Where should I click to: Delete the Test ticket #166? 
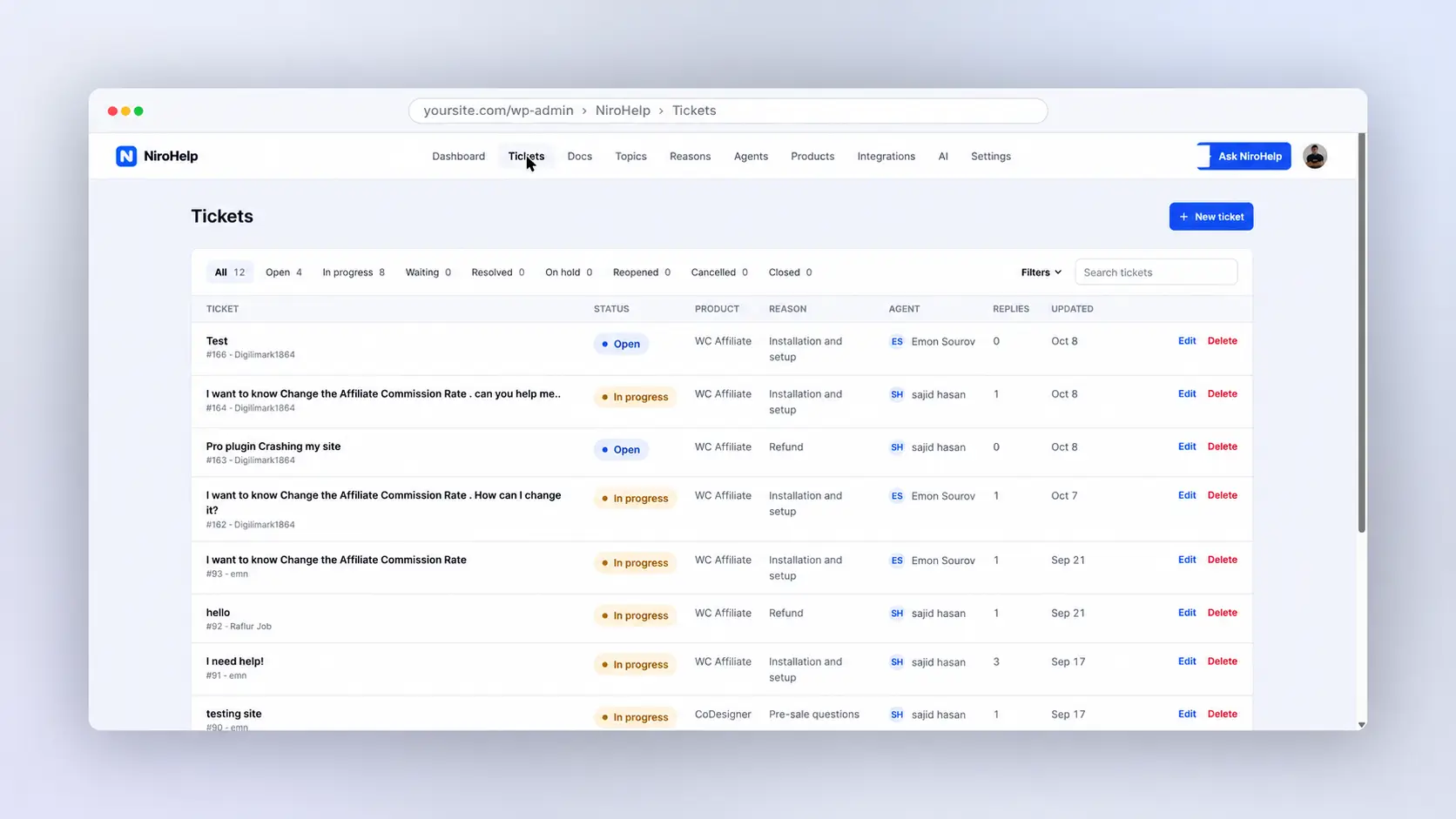[1222, 341]
